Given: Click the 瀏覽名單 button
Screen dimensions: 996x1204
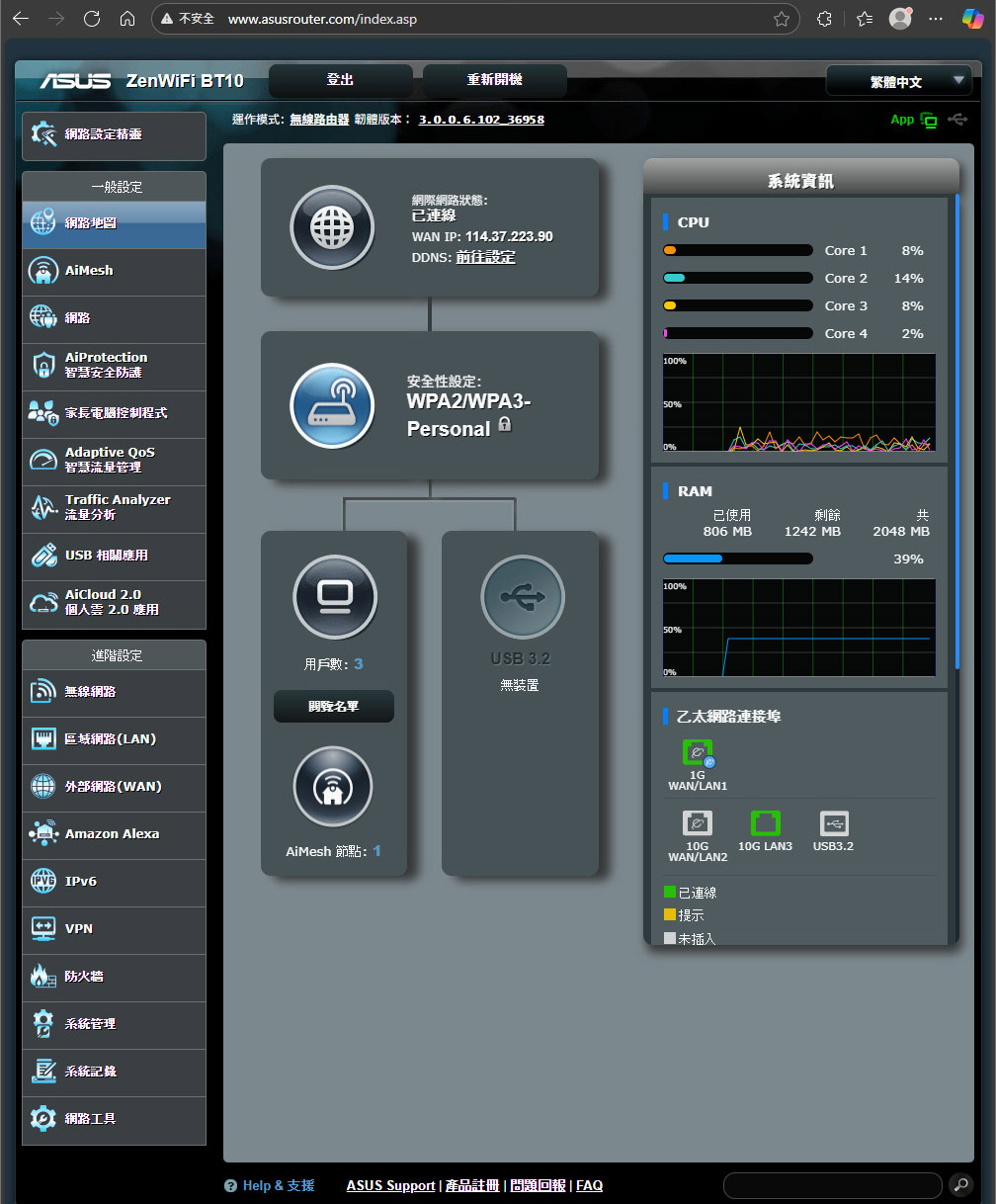Looking at the screenshot, I should click(x=334, y=707).
